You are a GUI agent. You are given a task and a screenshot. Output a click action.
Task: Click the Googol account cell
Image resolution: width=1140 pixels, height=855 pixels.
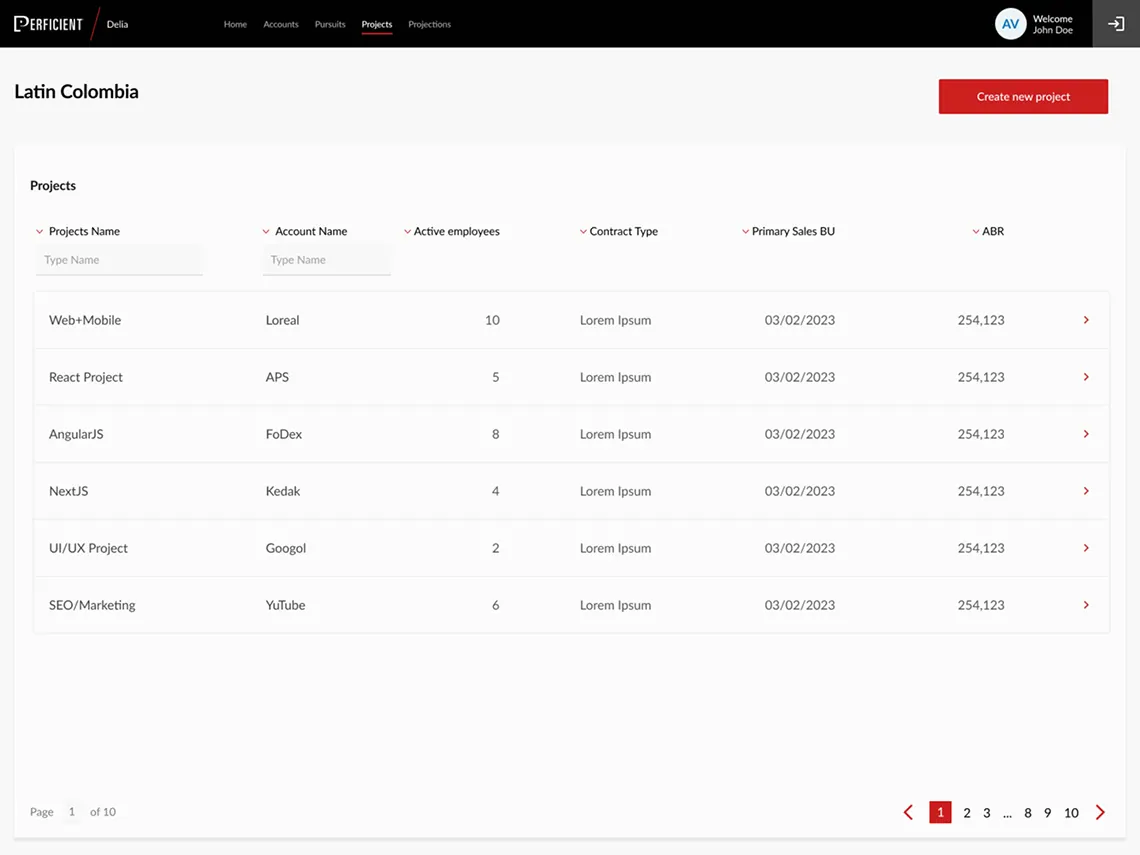[x=286, y=548]
